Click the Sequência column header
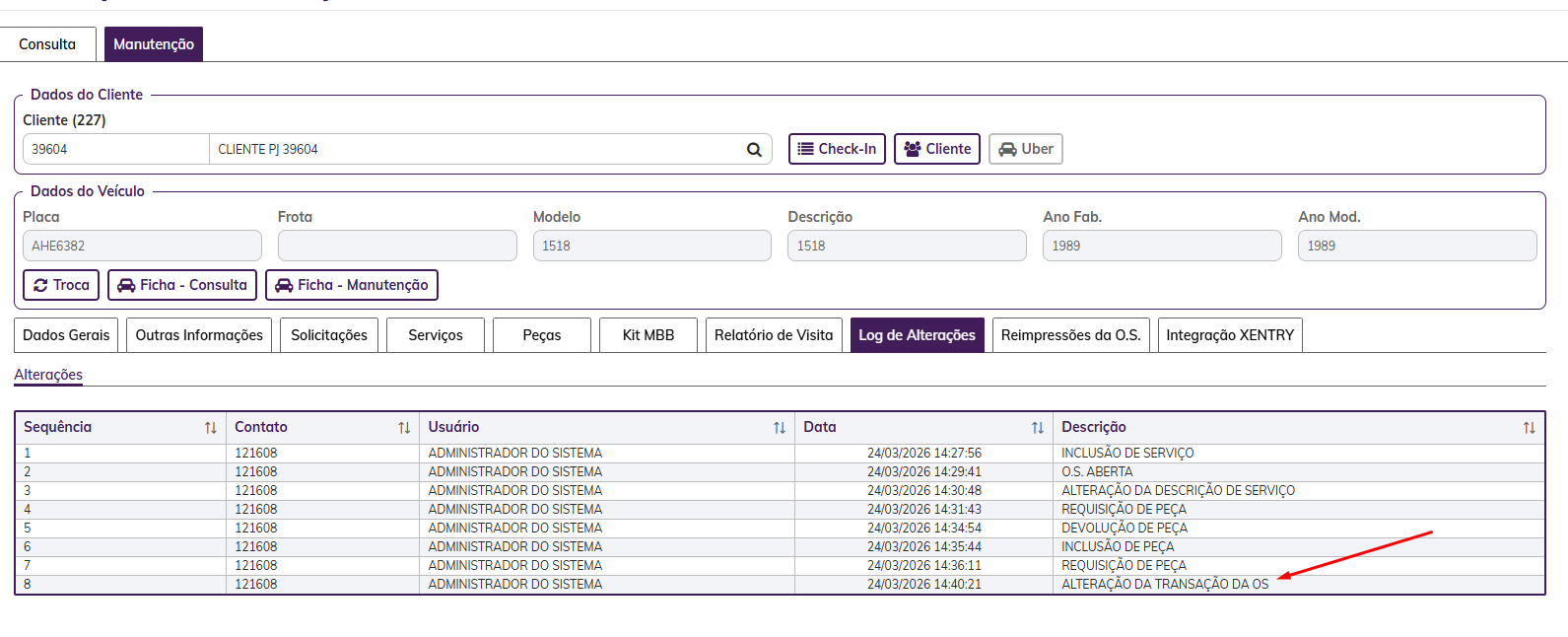The width and height of the screenshot is (1568, 637). [x=120, y=428]
